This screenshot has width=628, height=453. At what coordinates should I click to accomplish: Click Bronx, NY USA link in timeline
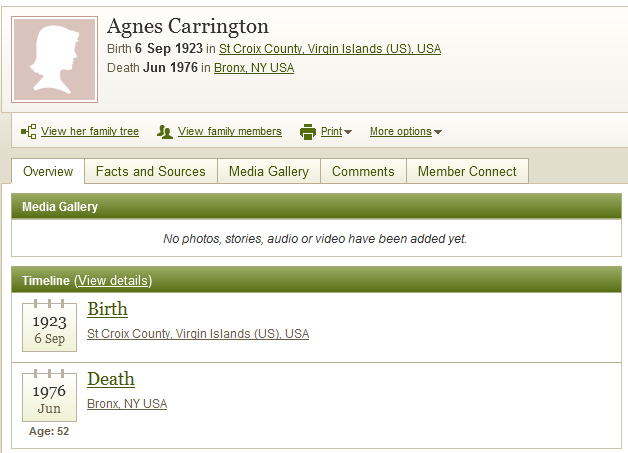click(x=127, y=404)
